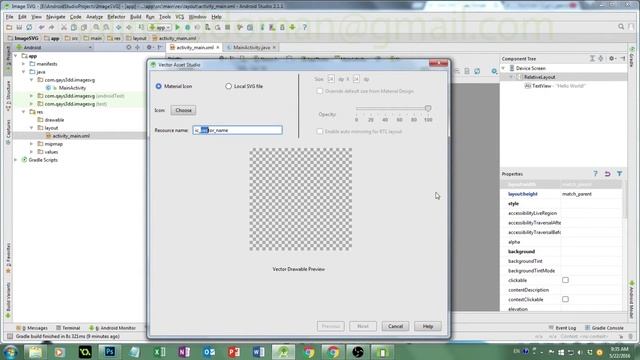Toggle Override default size checkbox
Screen dimensions: 640x360
[x=320, y=91]
